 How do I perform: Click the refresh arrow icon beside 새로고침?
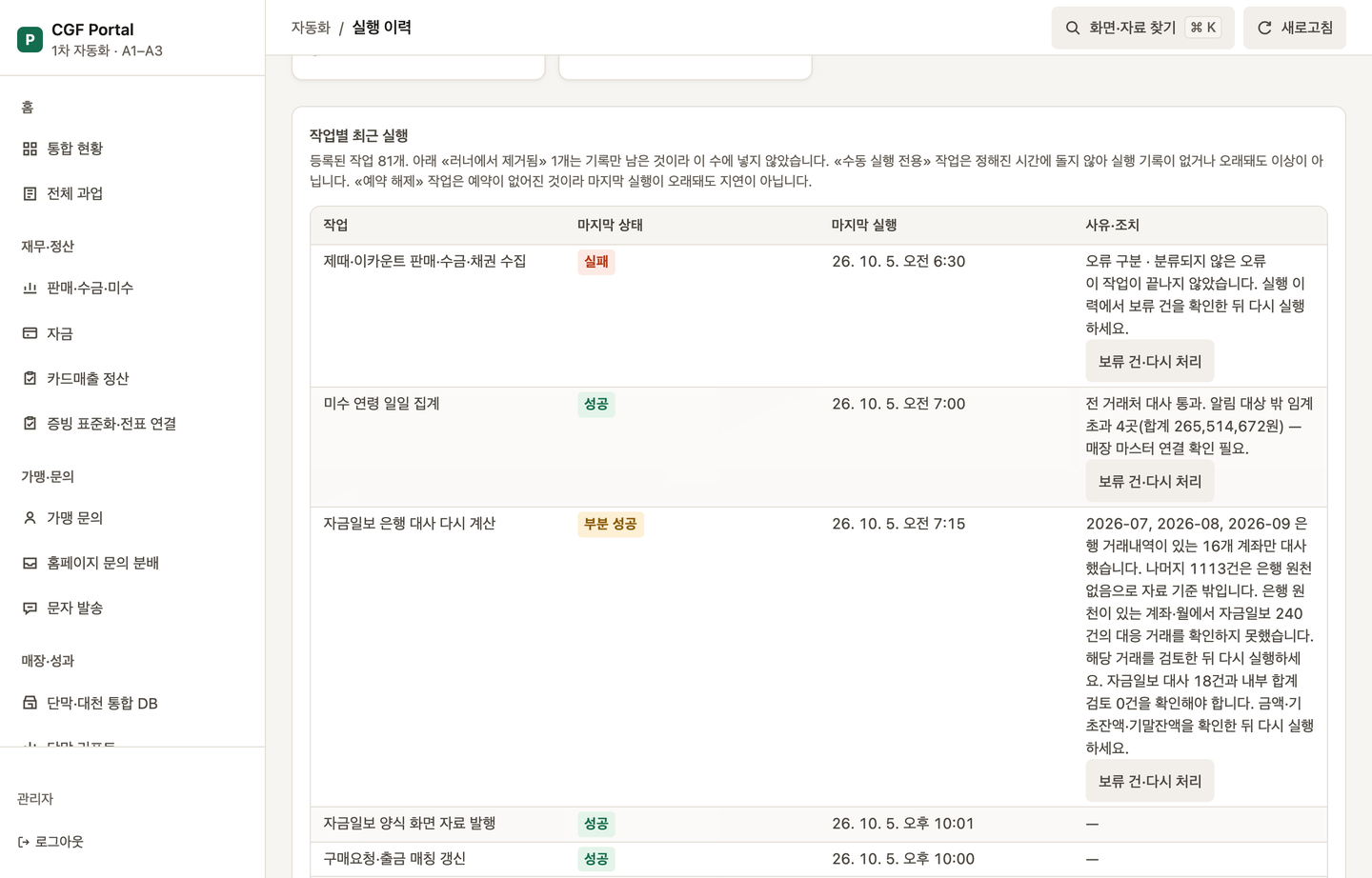(1264, 28)
